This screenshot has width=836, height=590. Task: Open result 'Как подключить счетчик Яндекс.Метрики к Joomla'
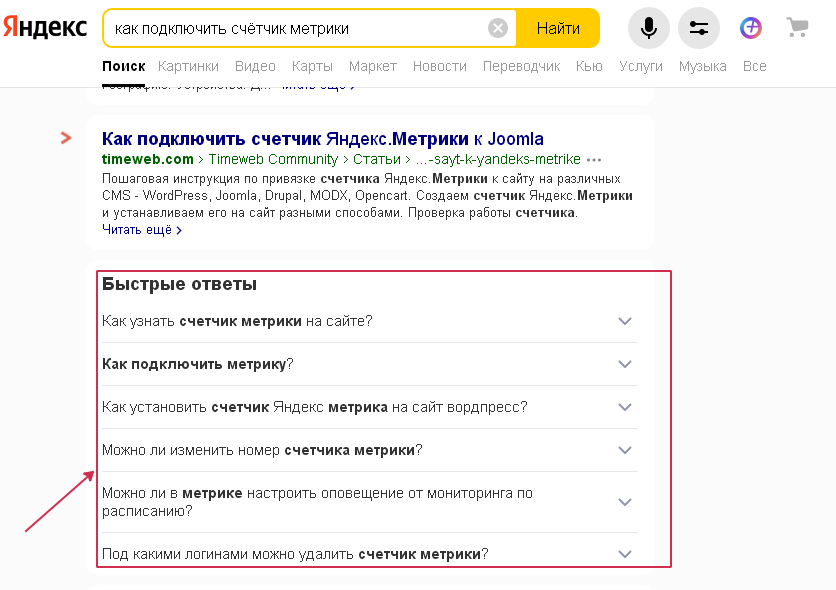click(323, 139)
